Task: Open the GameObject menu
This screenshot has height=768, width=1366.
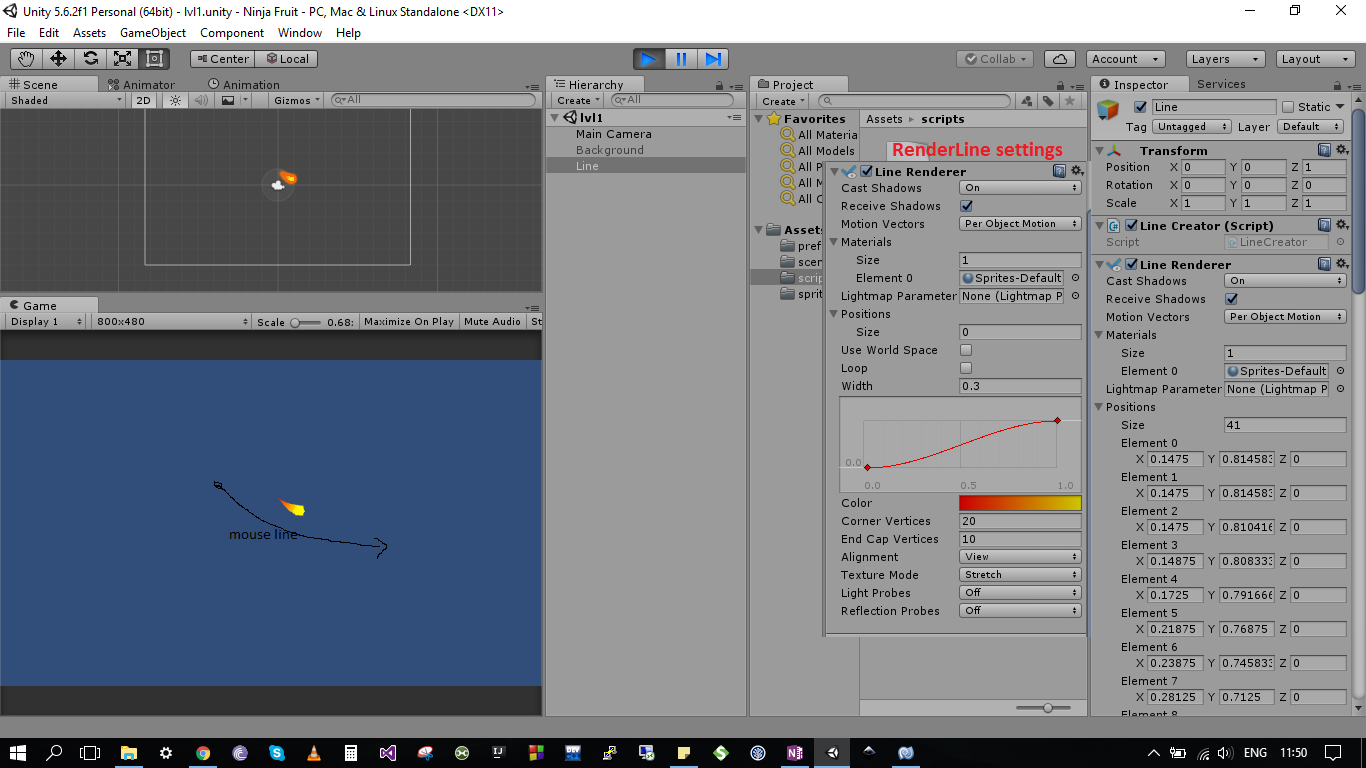Action: pos(153,33)
